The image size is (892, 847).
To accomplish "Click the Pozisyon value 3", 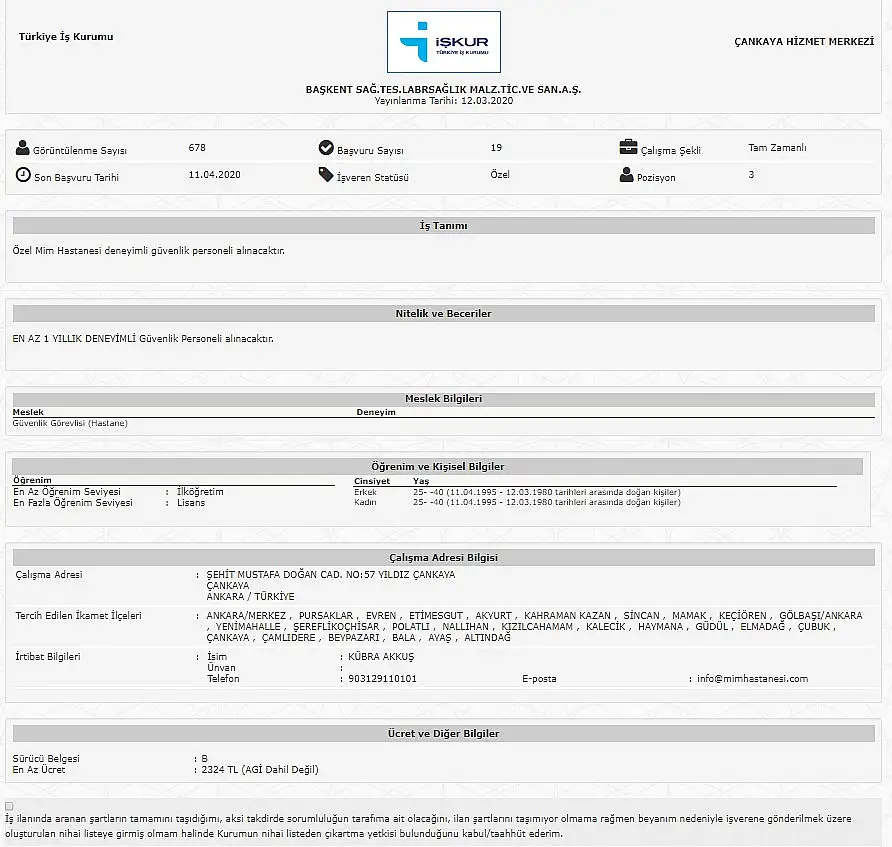I will coord(751,175).
